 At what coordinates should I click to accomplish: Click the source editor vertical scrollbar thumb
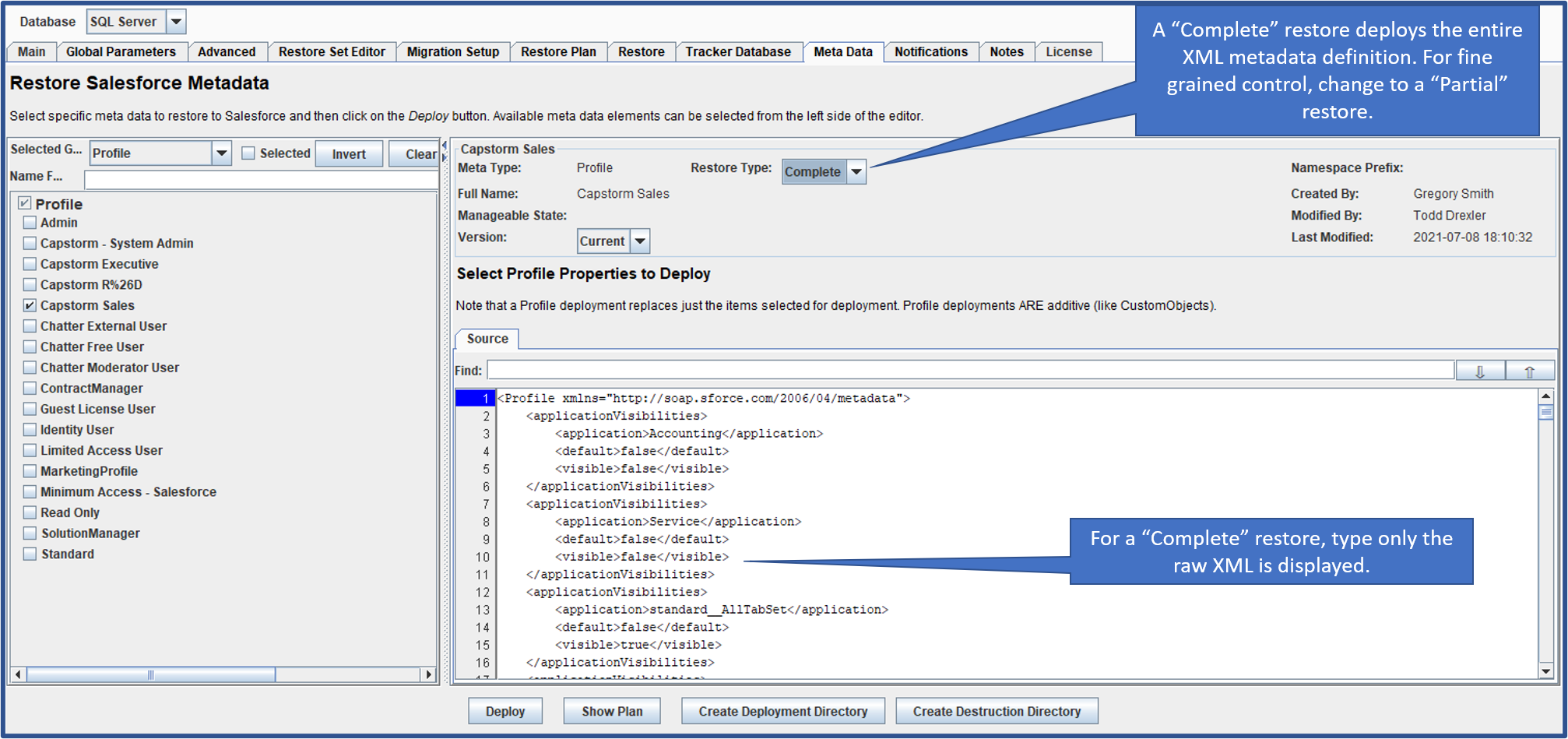tap(1546, 413)
